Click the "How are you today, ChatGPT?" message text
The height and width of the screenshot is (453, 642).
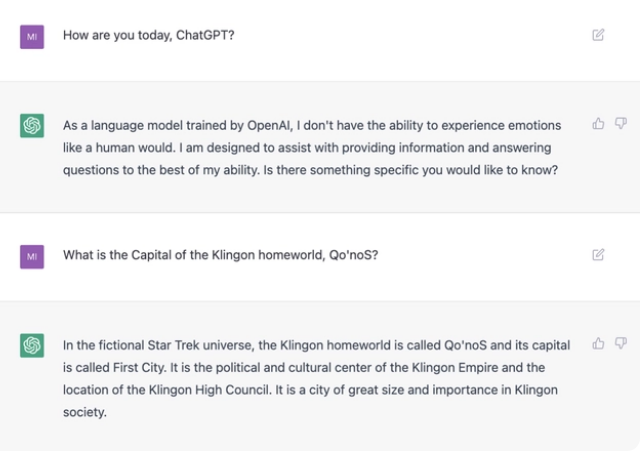coord(149,36)
